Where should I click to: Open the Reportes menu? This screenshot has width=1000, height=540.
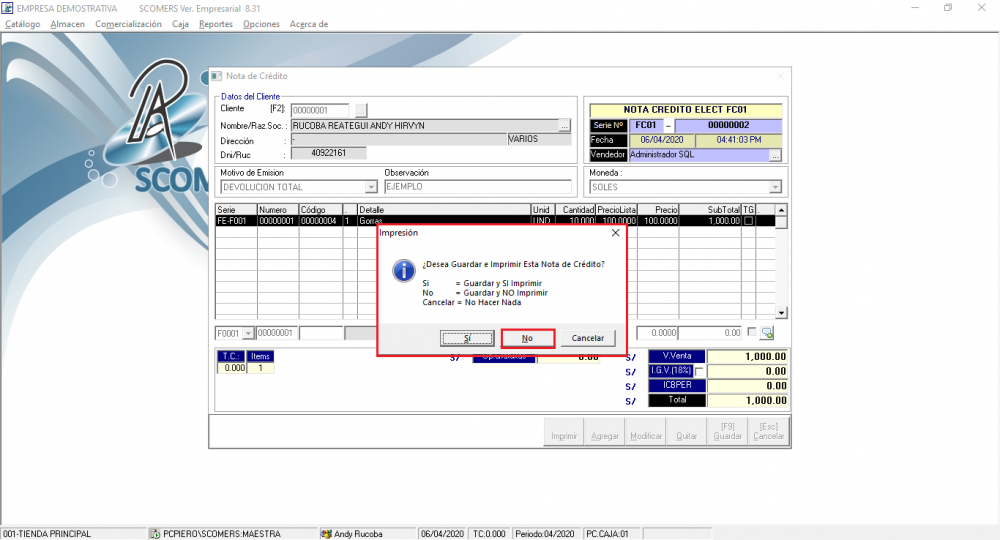[216, 24]
